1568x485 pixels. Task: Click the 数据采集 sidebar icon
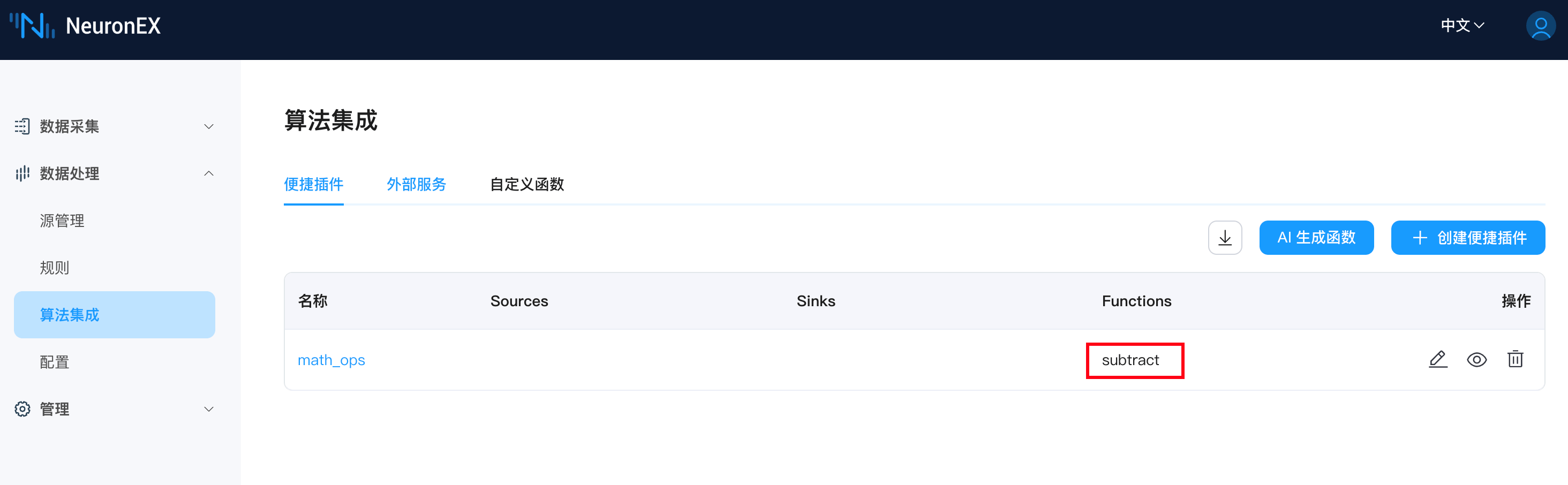pyautogui.click(x=22, y=126)
